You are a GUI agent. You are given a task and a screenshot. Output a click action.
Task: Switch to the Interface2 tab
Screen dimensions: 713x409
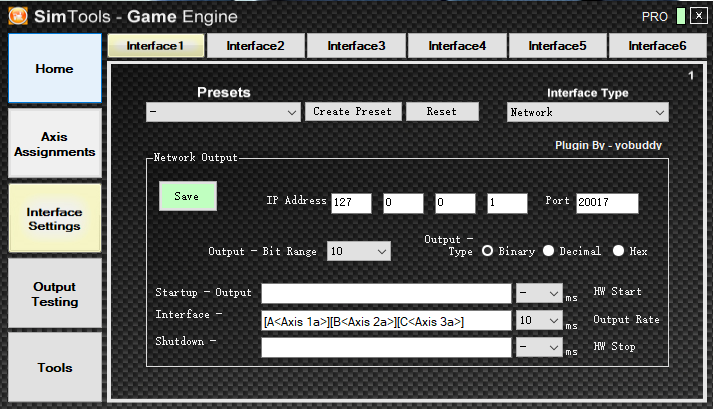coord(256,45)
